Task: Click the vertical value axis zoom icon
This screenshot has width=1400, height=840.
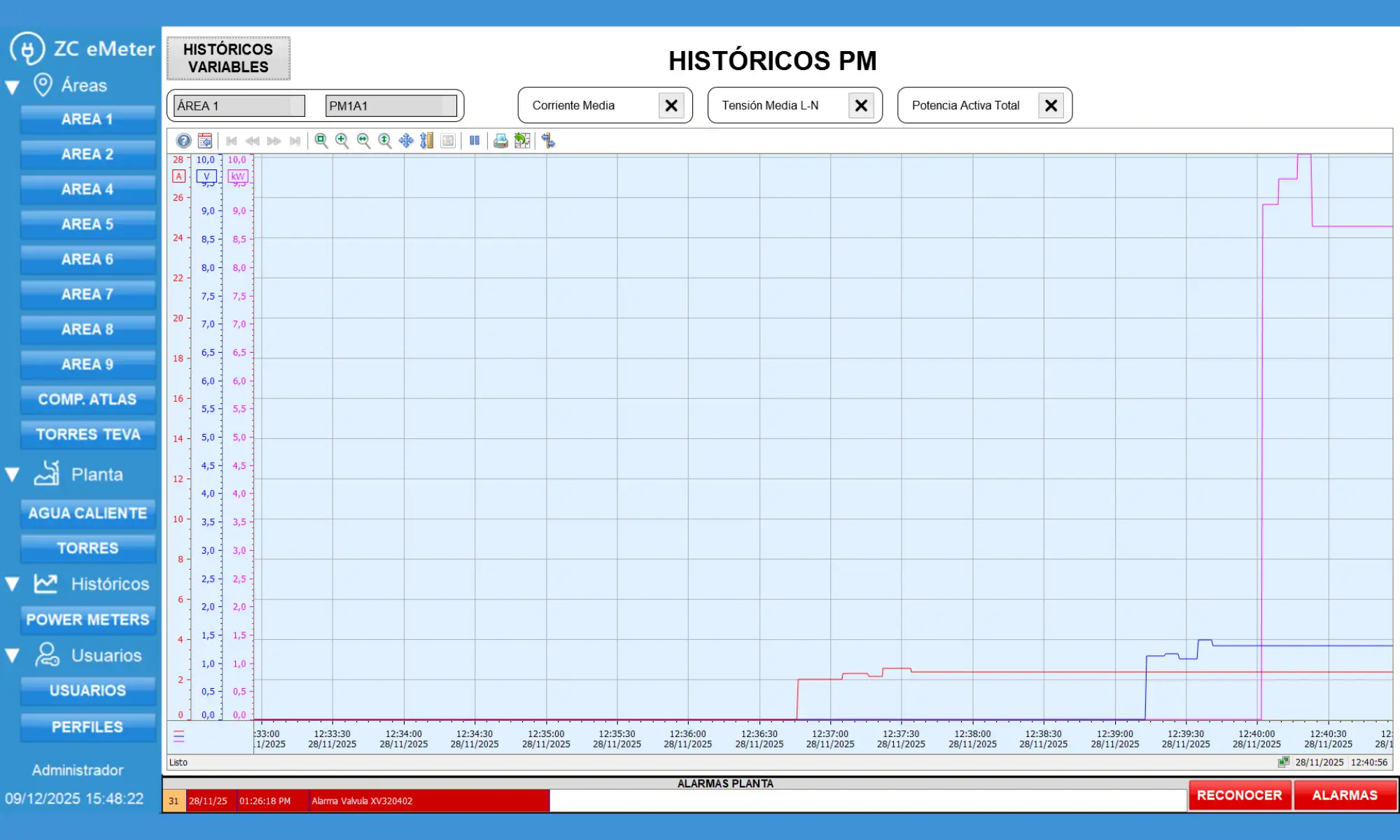Action: coord(384,141)
